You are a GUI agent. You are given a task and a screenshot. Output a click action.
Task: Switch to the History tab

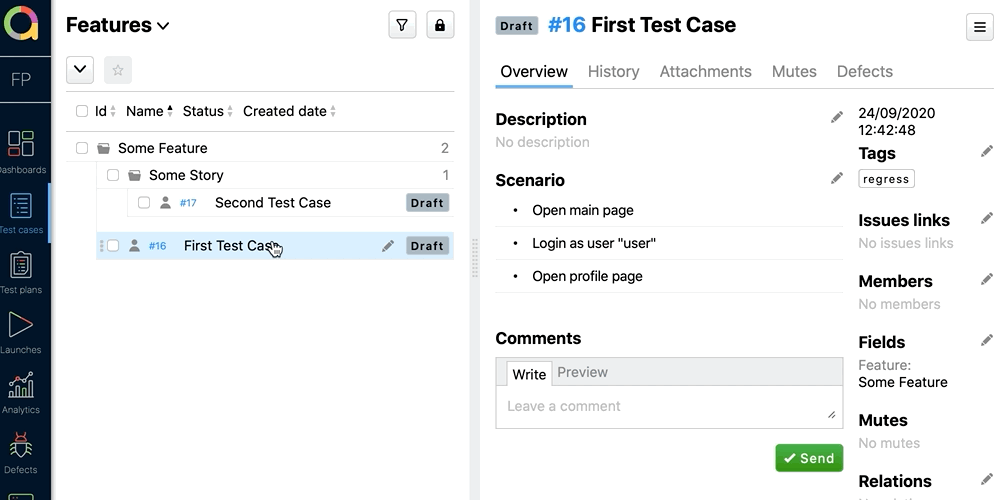[613, 71]
